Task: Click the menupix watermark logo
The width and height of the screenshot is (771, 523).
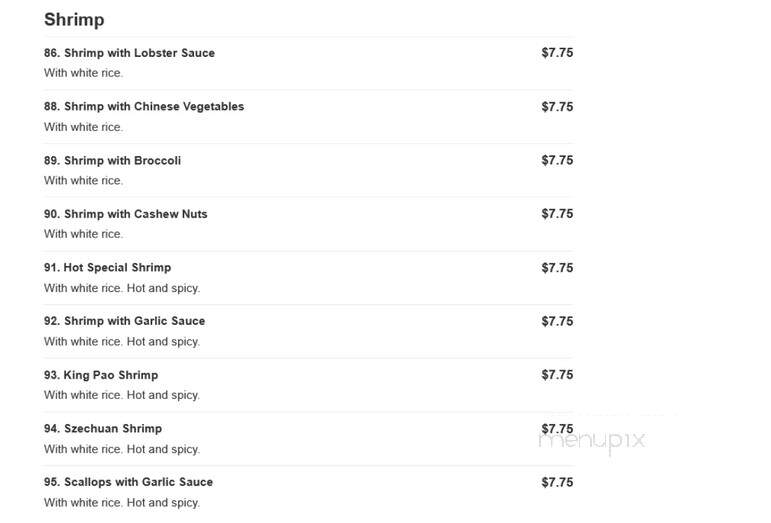Action: (592, 441)
